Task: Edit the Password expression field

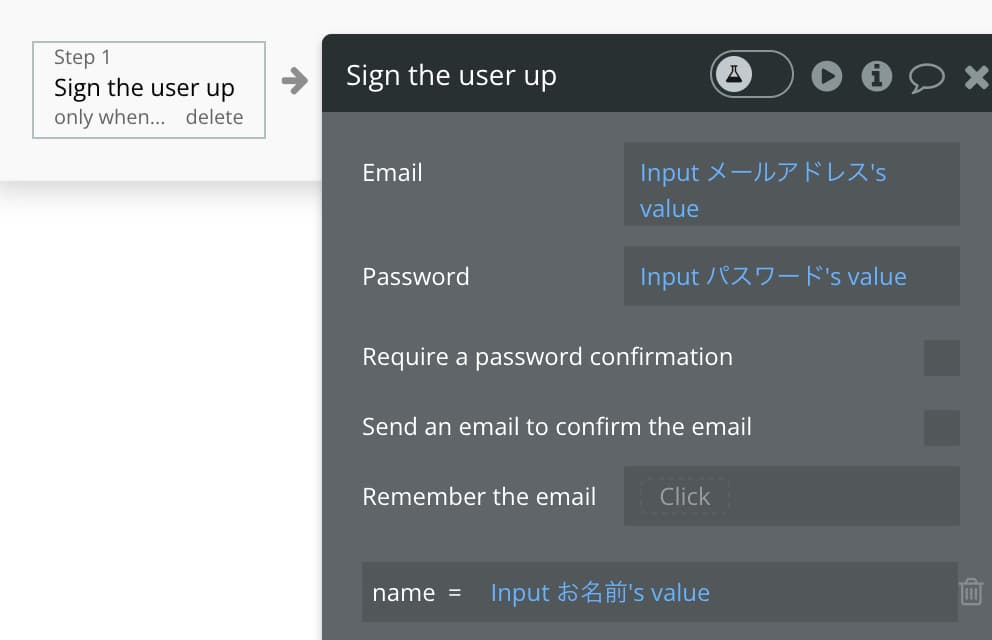Action: 791,276
